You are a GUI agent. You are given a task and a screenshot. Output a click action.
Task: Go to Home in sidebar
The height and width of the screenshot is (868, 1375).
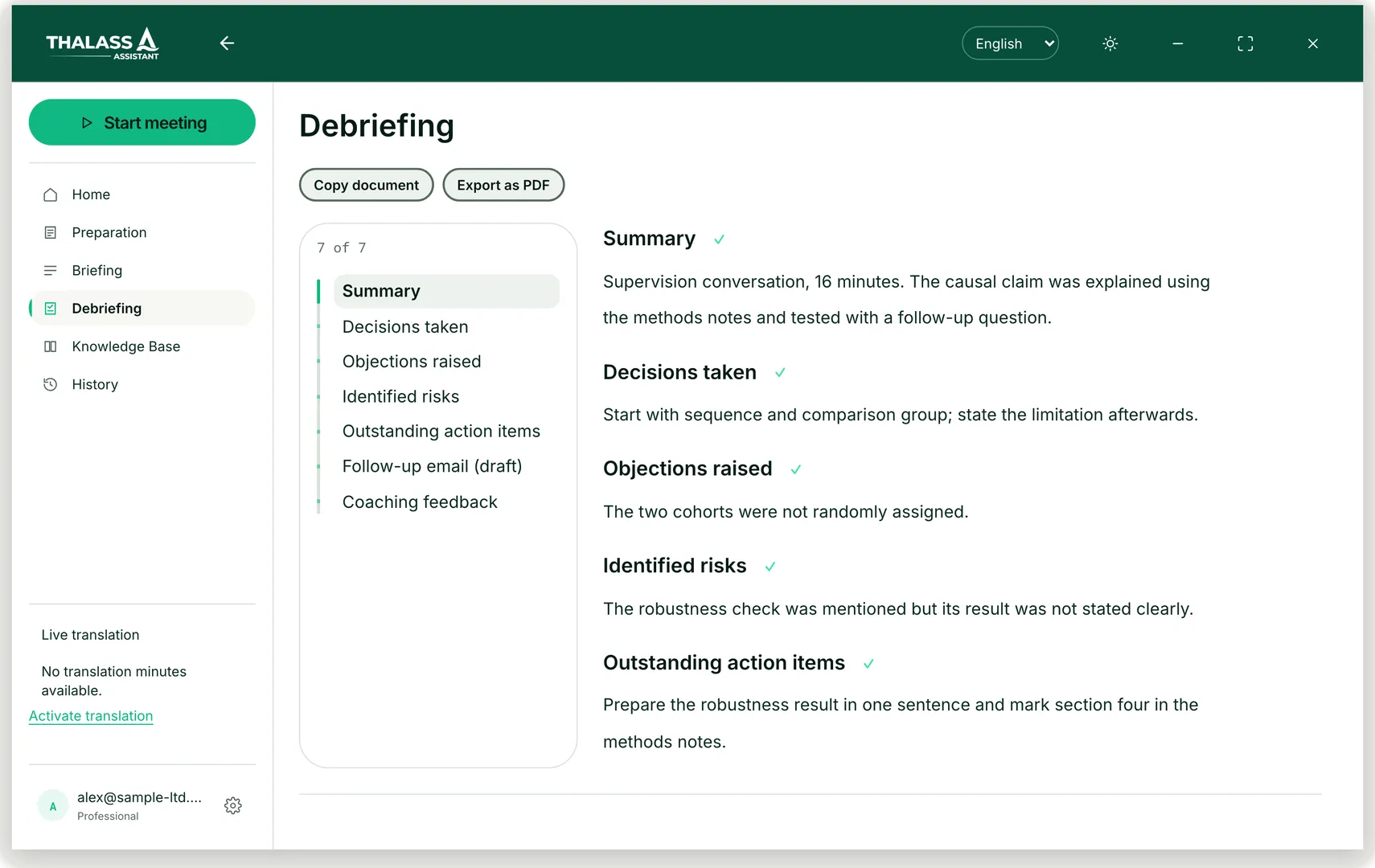point(142,194)
